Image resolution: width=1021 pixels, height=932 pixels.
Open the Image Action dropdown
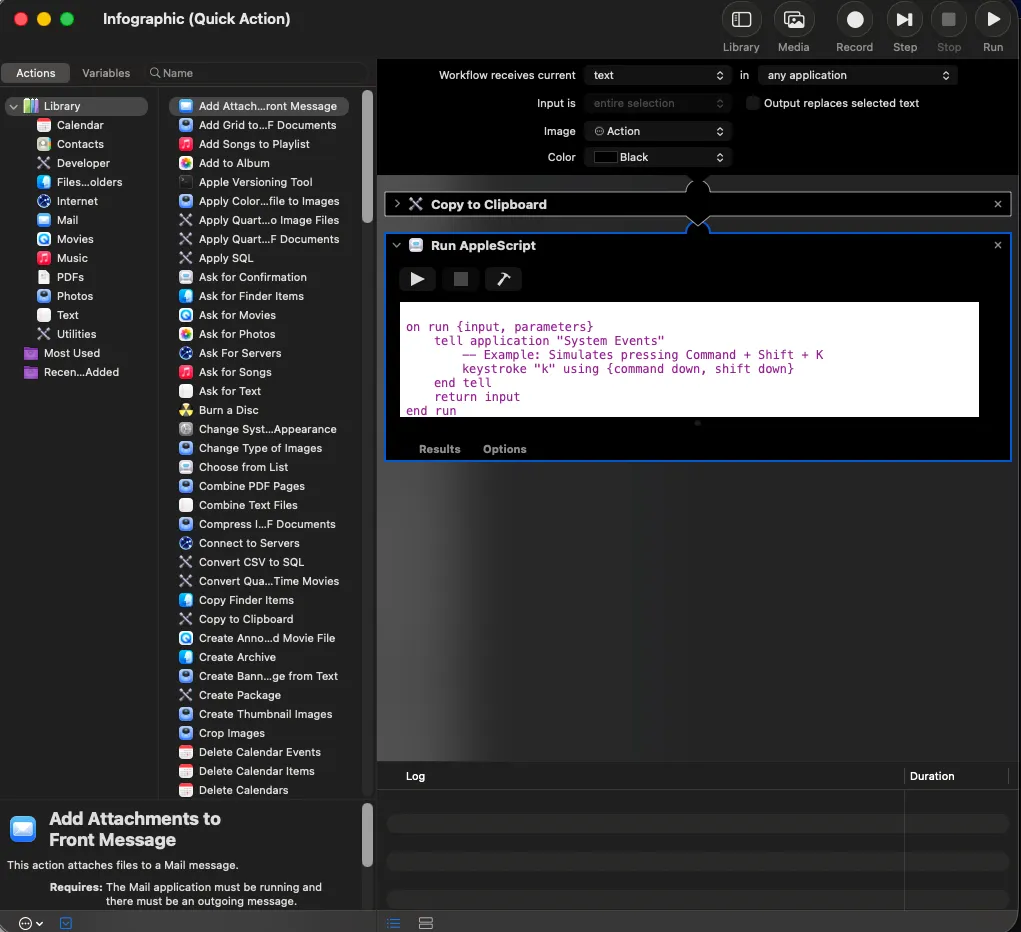click(658, 131)
